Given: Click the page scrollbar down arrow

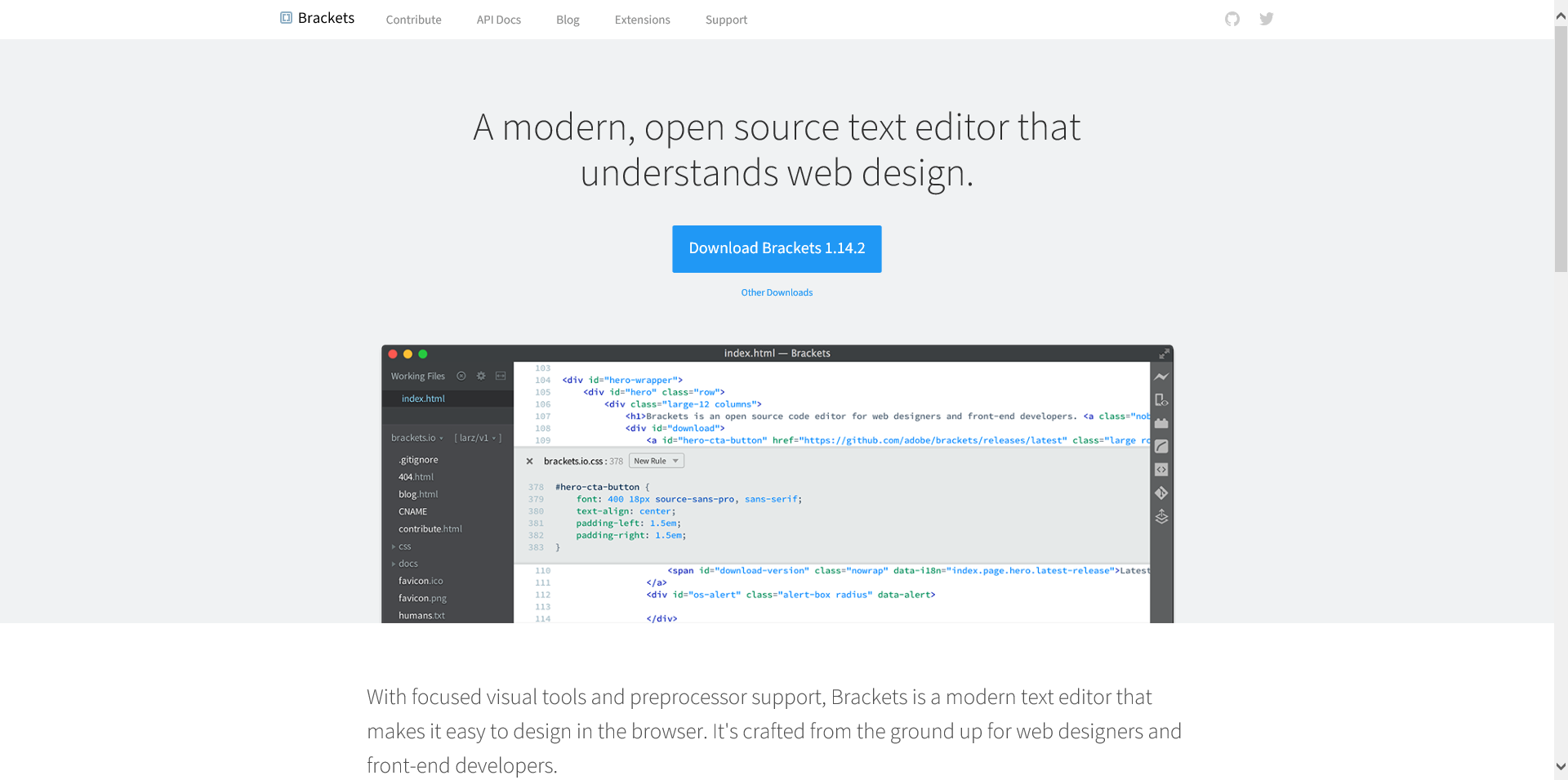Looking at the screenshot, I should click(x=1561, y=767).
